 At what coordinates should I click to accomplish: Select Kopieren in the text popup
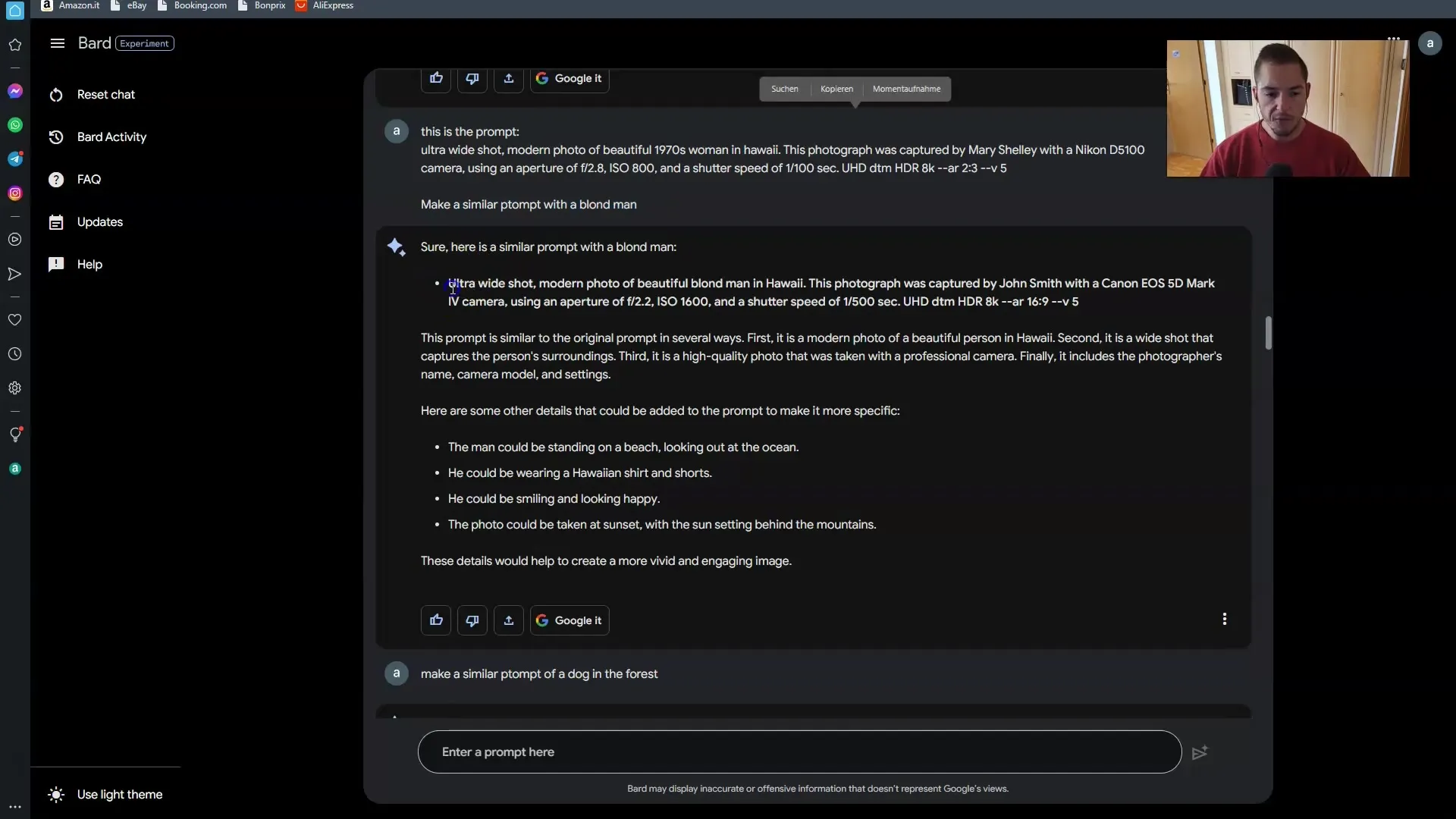(836, 89)
